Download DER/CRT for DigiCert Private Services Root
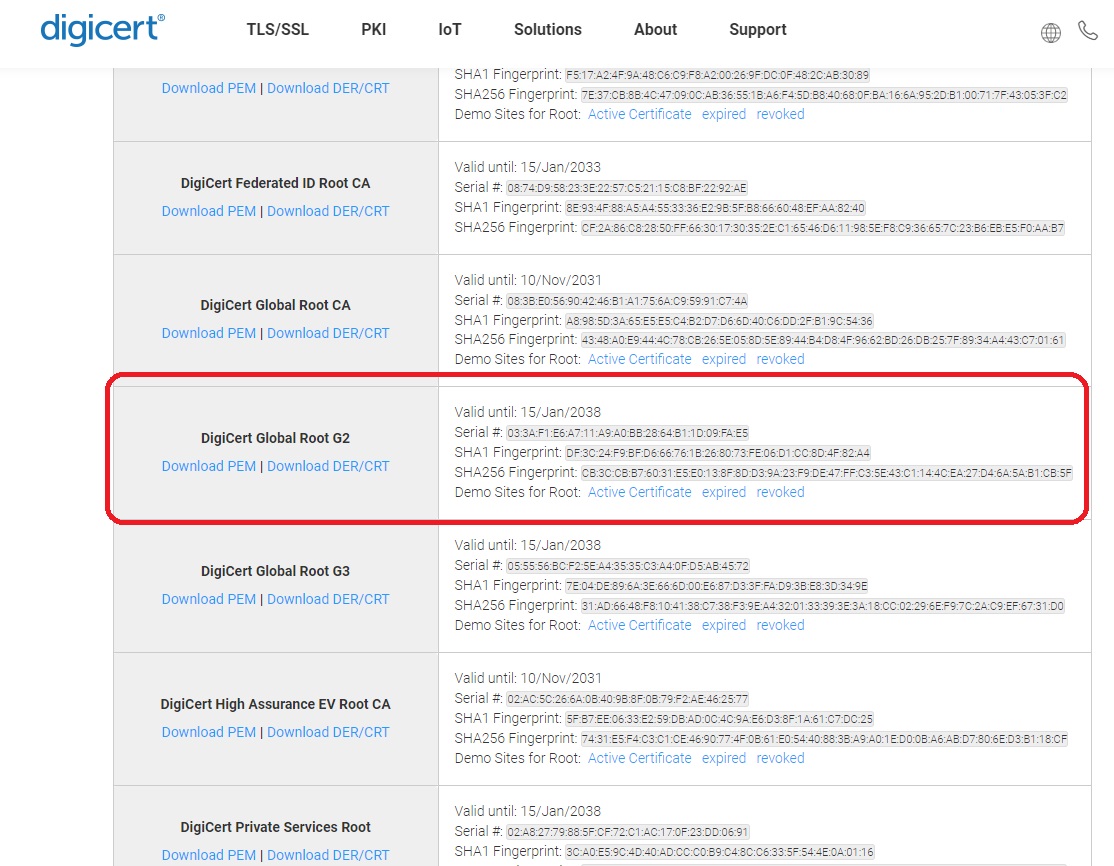 [328, 855]
